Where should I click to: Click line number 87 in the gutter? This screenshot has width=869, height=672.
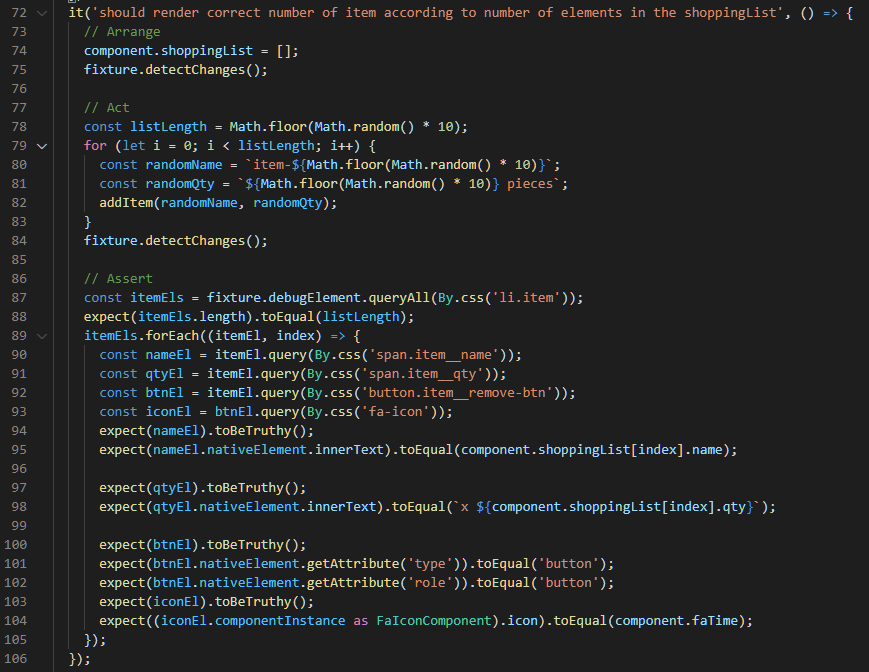[x=19, y=298]
